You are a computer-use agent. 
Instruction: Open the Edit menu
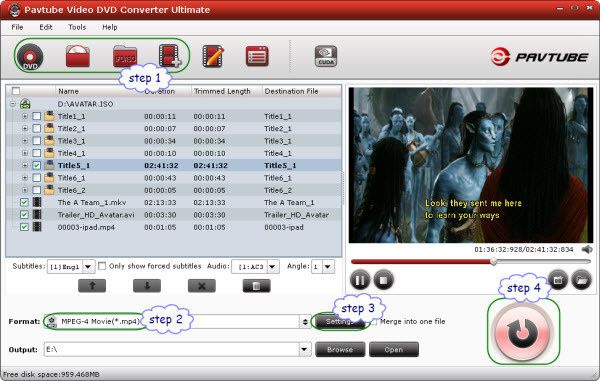click(x=46, y=27)
